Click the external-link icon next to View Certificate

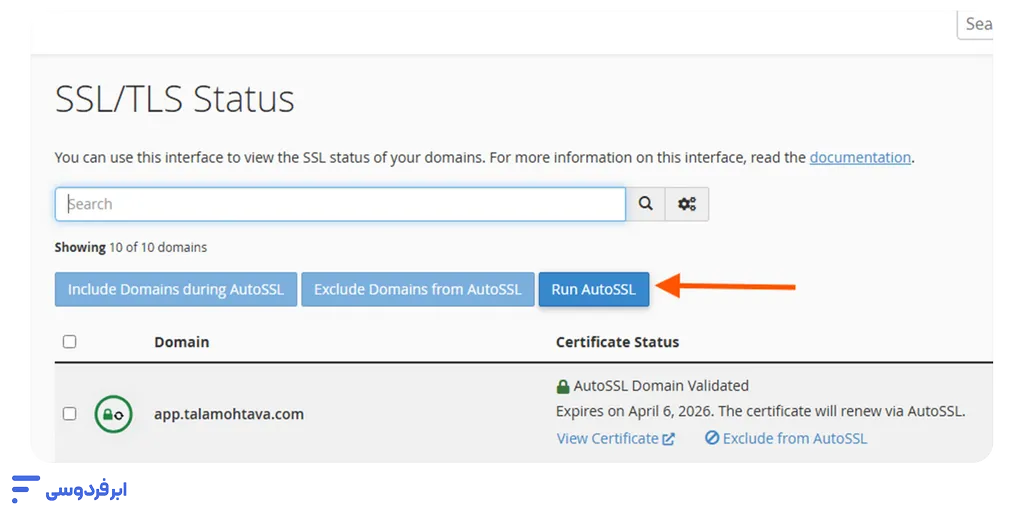pos(668,439)
